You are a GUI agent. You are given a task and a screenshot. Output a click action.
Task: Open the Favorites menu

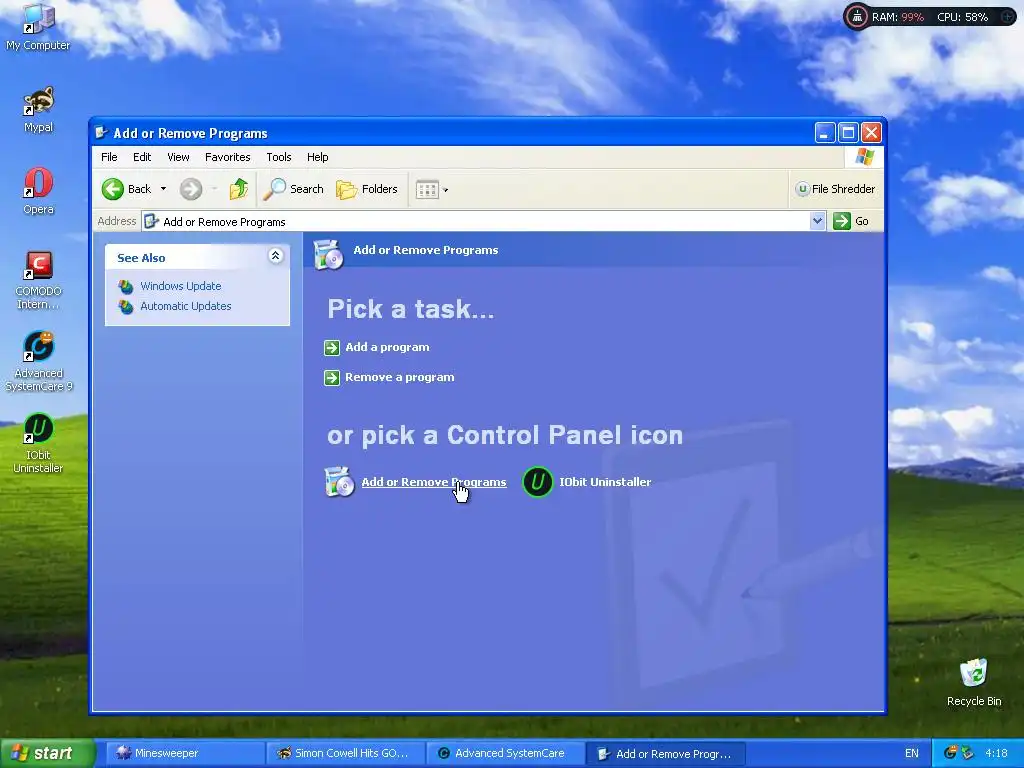[x=227, y=157]
